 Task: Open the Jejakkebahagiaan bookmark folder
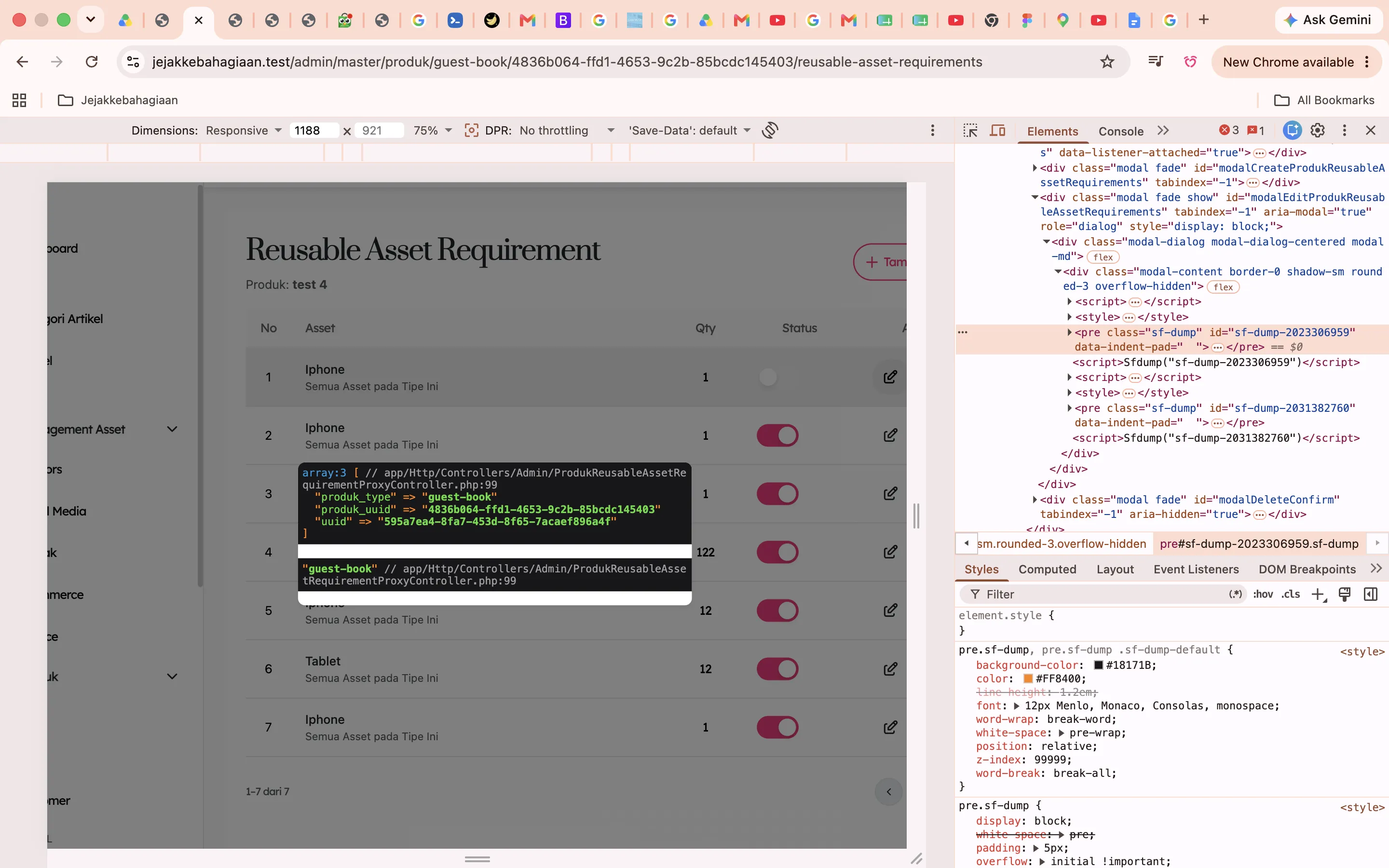coord(118,100)
